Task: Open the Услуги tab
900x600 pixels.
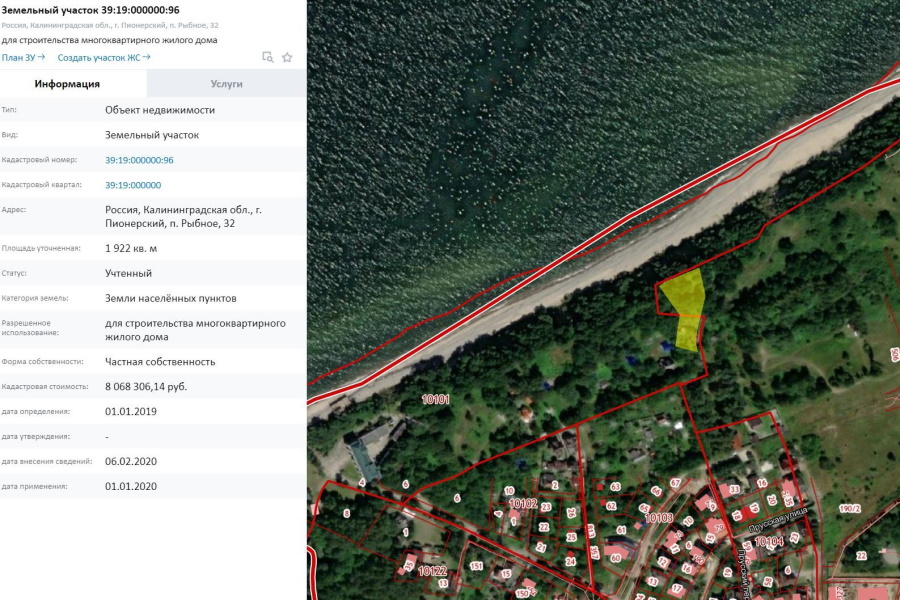Action: 226,84
